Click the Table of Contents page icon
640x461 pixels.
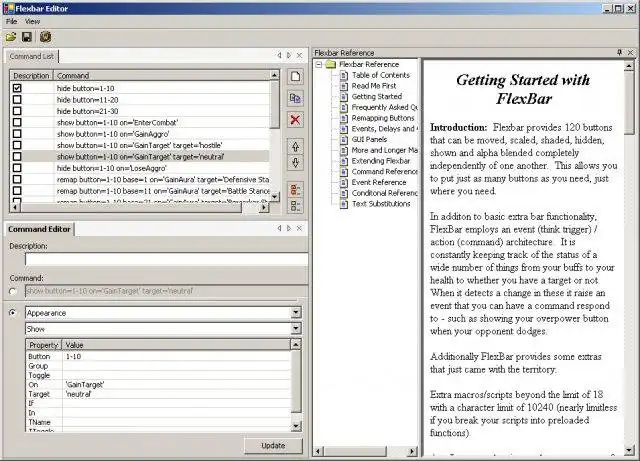coord(344,75)
